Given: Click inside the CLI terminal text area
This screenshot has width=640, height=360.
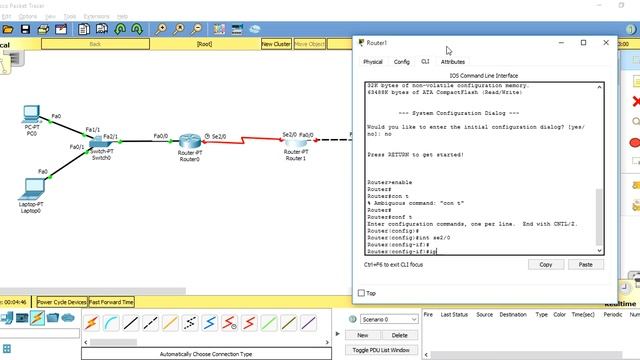Looking at the screenshot, I should pyautogui.click(x=481, y=169).
